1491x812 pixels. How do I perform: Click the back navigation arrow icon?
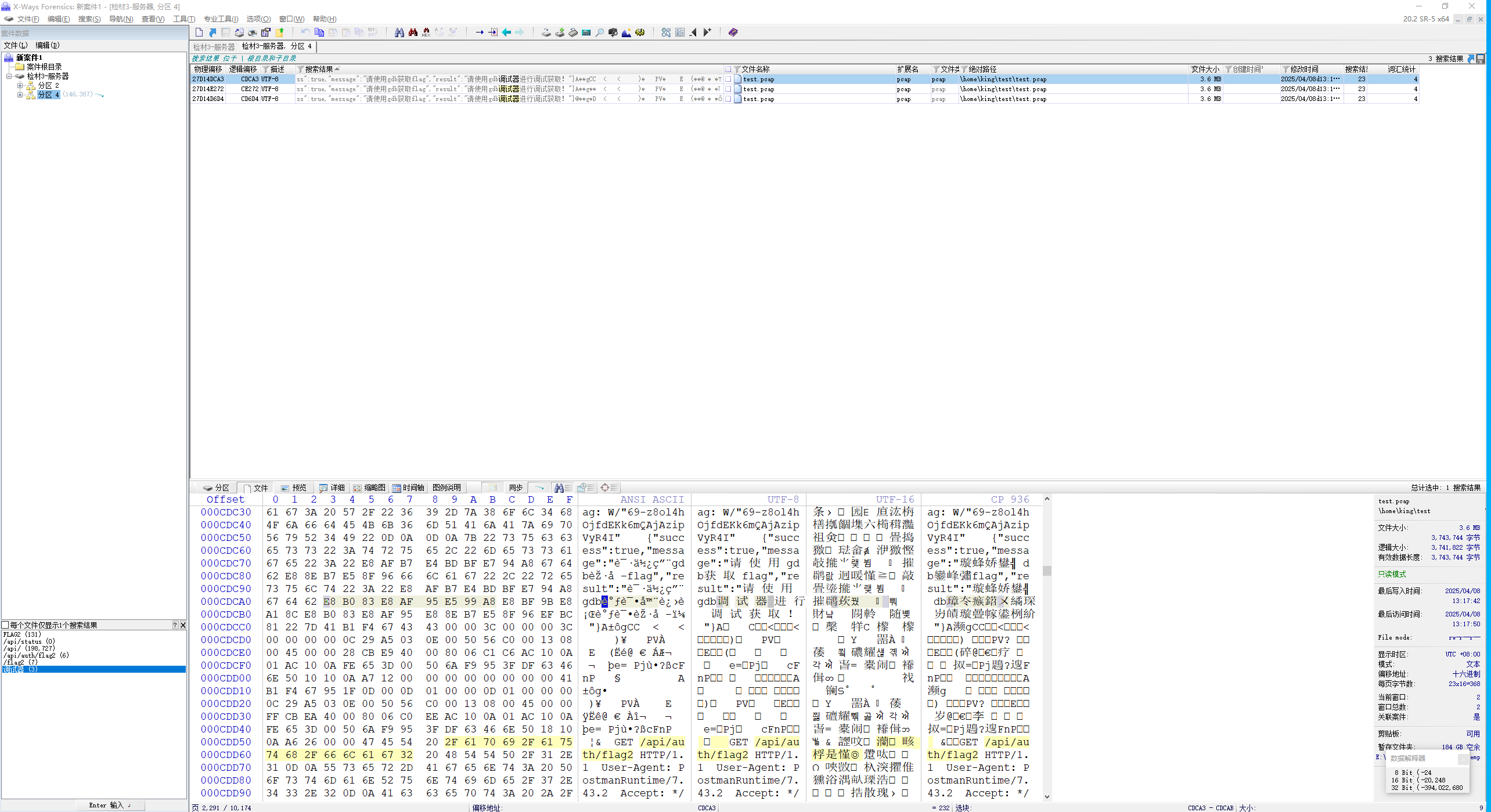click(506, 33)
